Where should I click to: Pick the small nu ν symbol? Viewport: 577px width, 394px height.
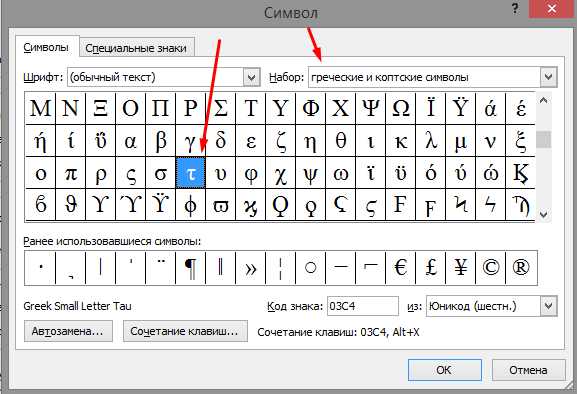[491, 141]
